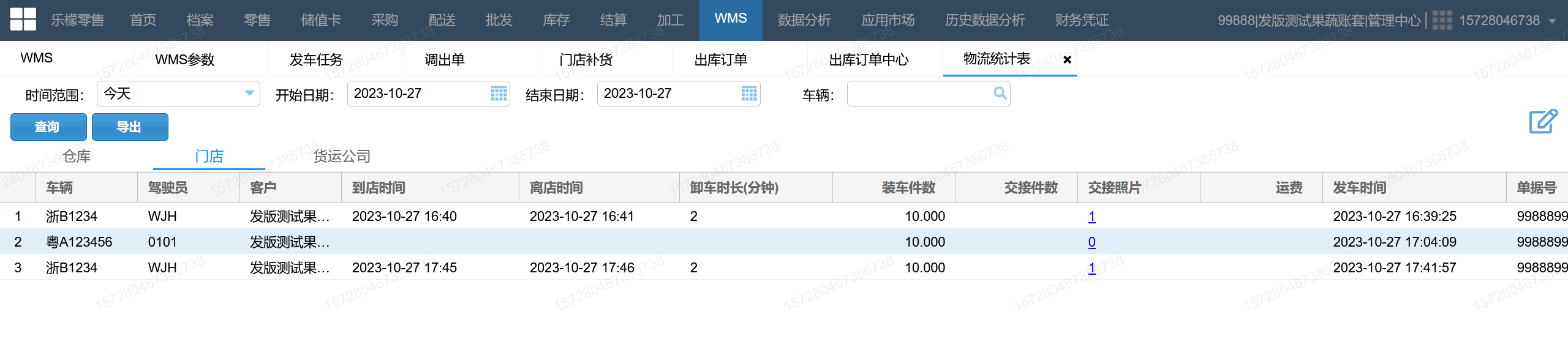This screenshot has height=358, width=1568.
Task: Sort by the 驾驶员 column header
Action: pos(189,187)
